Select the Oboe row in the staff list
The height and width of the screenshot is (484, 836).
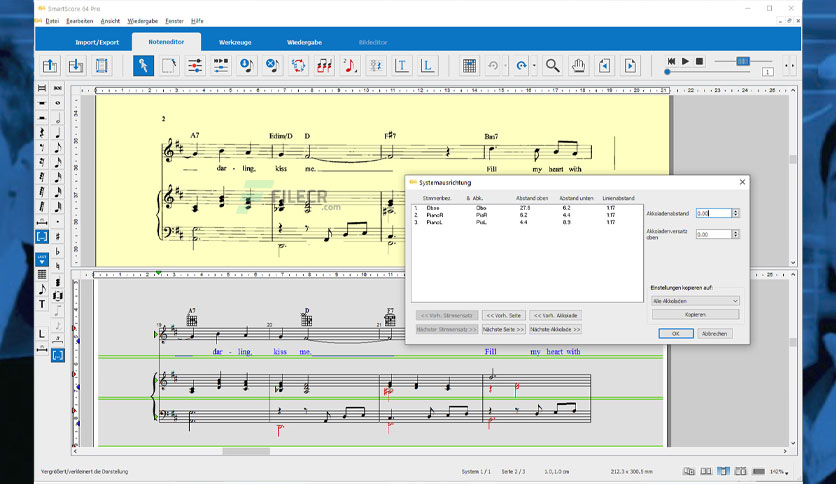tap(527, 208)
